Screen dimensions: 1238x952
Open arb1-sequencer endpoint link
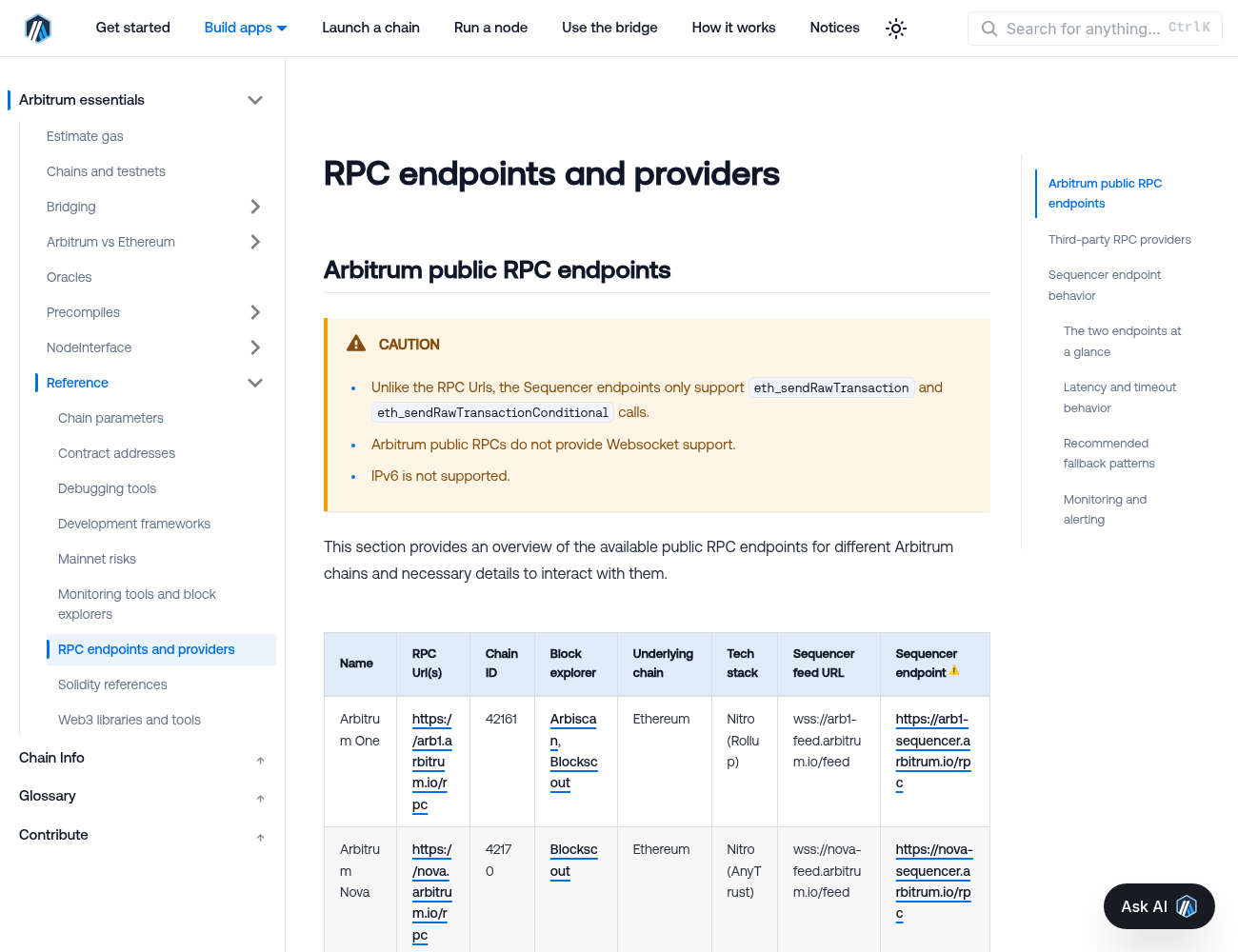(933, 751)
